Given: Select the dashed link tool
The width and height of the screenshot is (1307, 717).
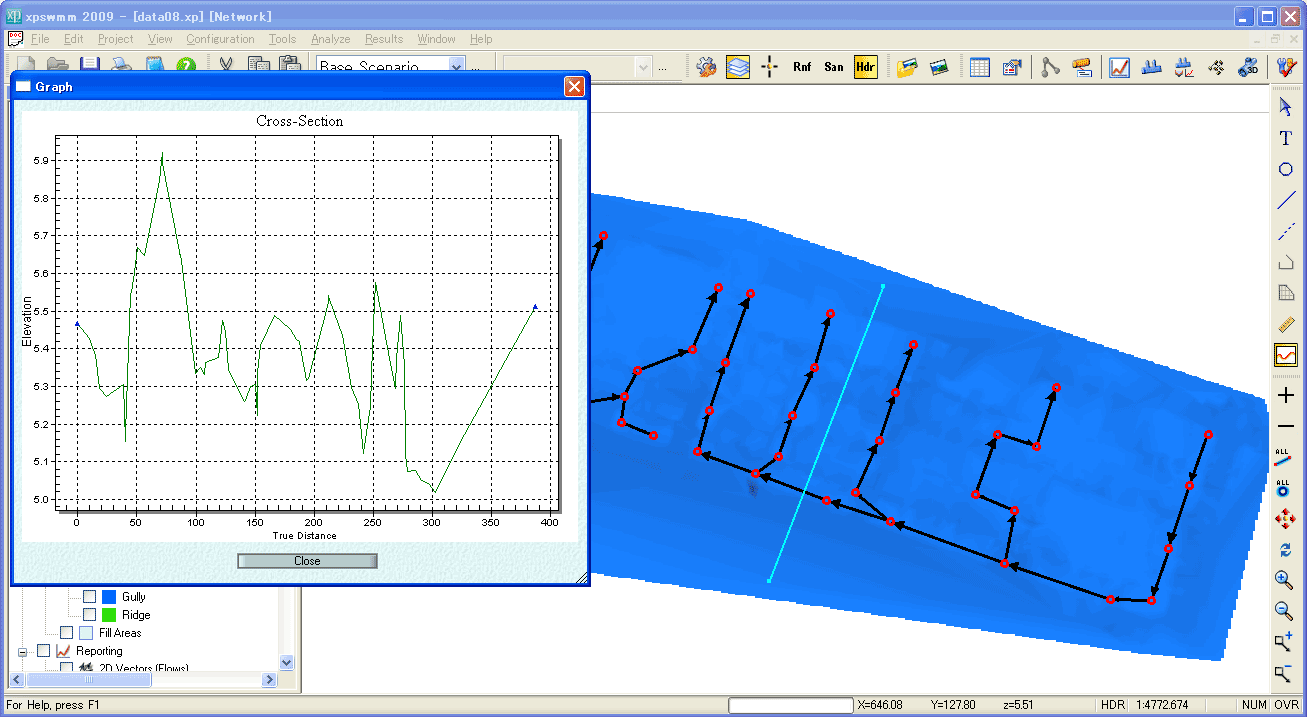Looking at the screenshot, I should coord(1286,231).
